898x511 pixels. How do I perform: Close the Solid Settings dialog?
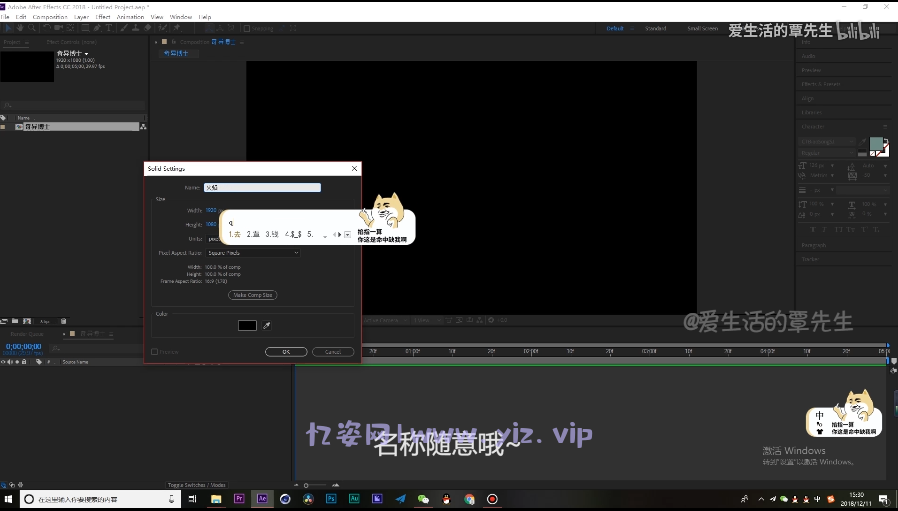pyautogui.click(x=355, y=168)
